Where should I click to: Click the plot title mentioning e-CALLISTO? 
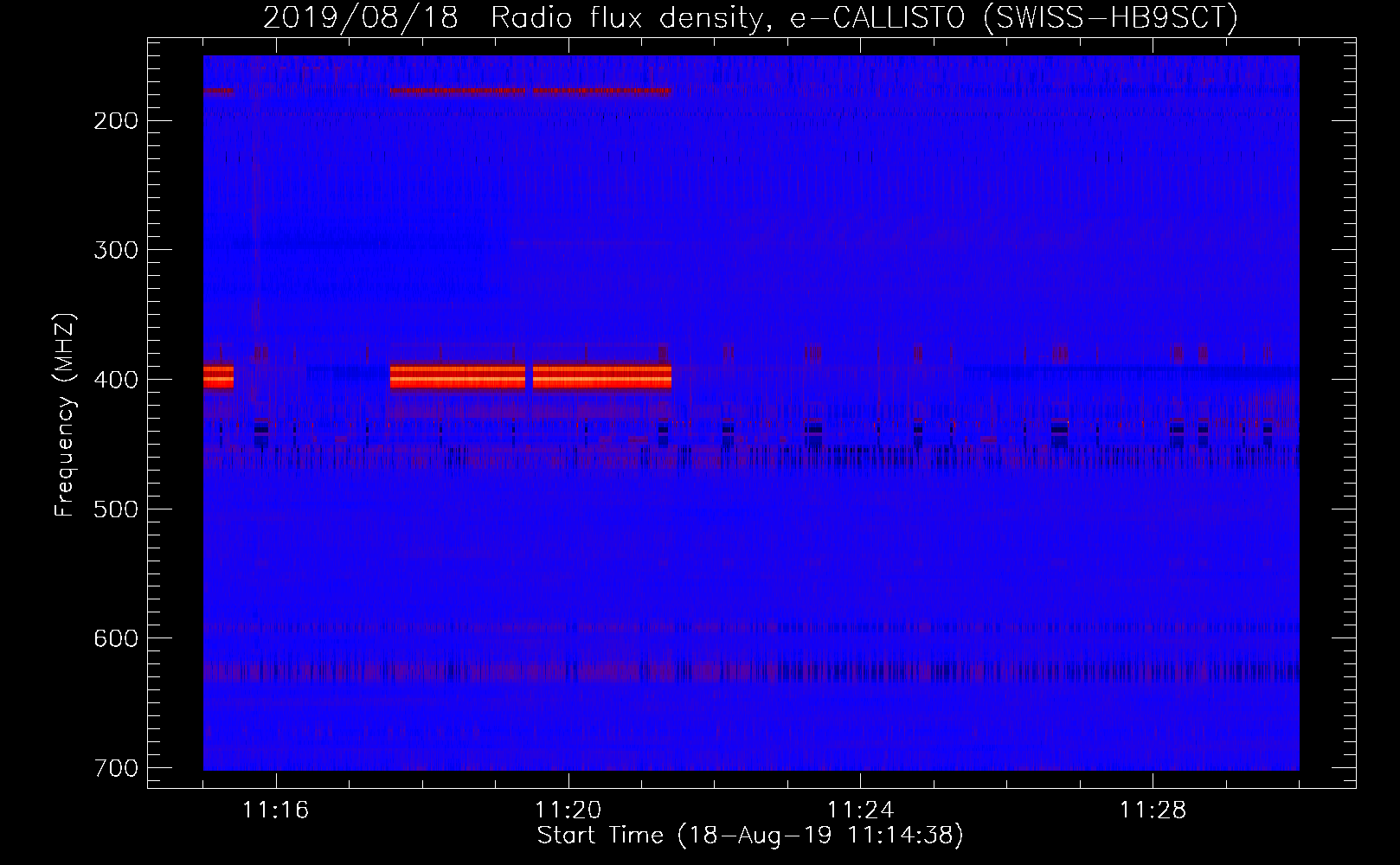(x=750, y=16)
